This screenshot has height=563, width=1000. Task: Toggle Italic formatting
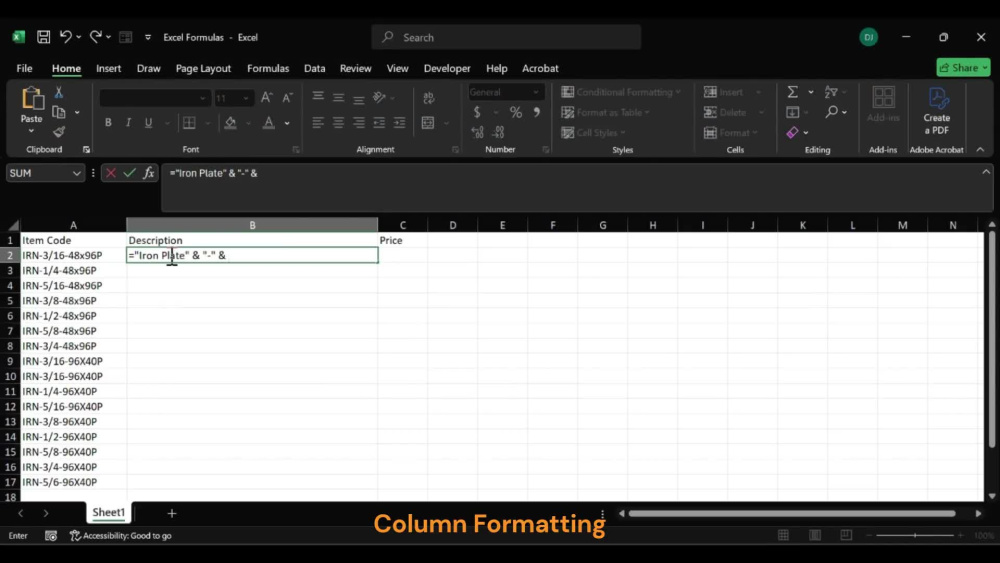(128, 122)
